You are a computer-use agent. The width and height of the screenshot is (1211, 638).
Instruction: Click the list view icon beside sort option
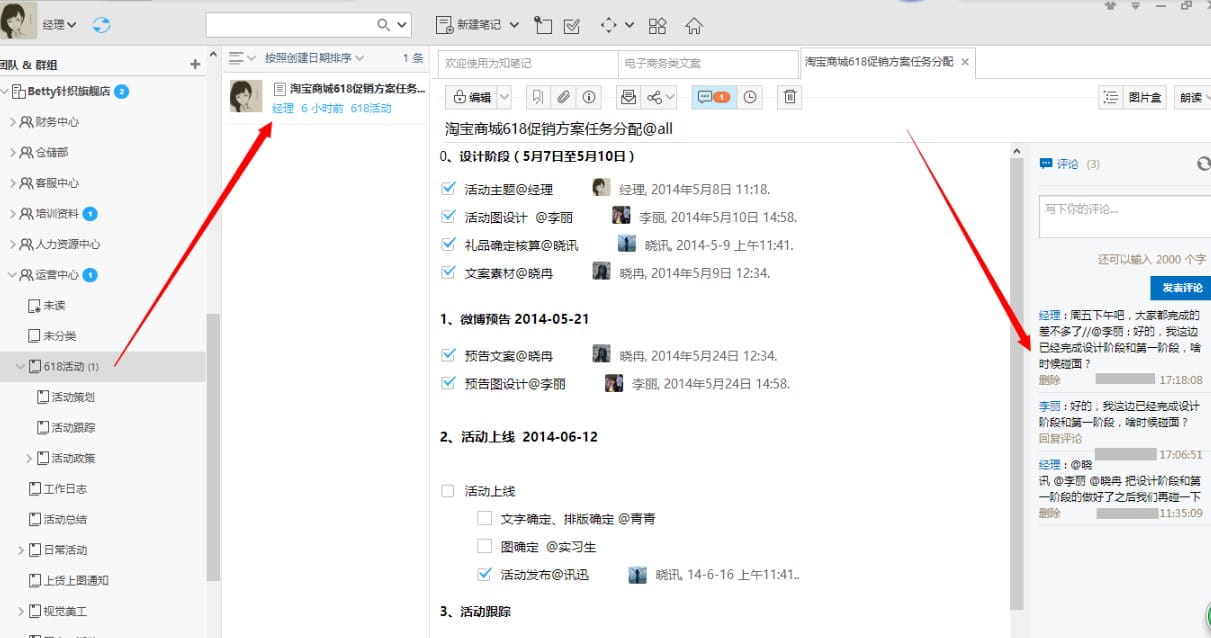[x=236, y=58]
